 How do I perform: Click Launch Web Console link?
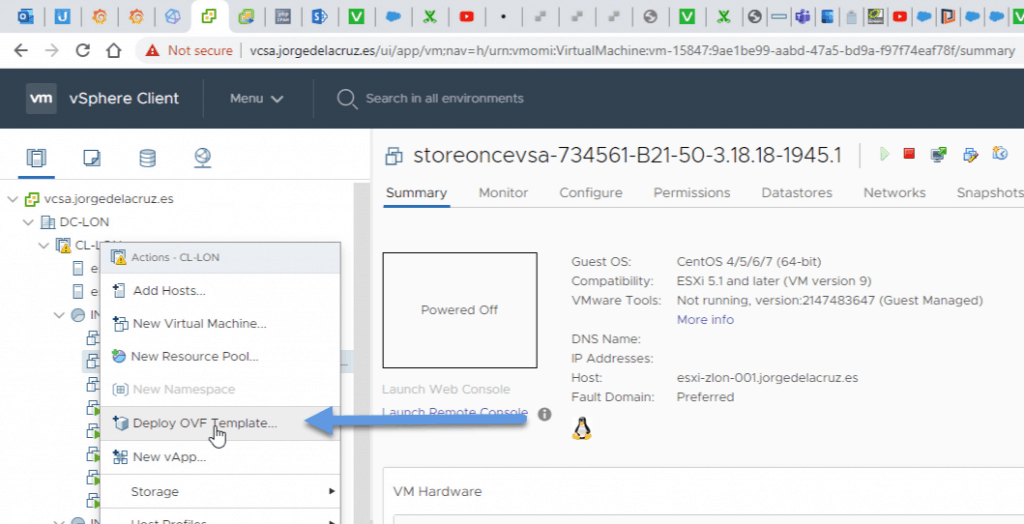445,389
